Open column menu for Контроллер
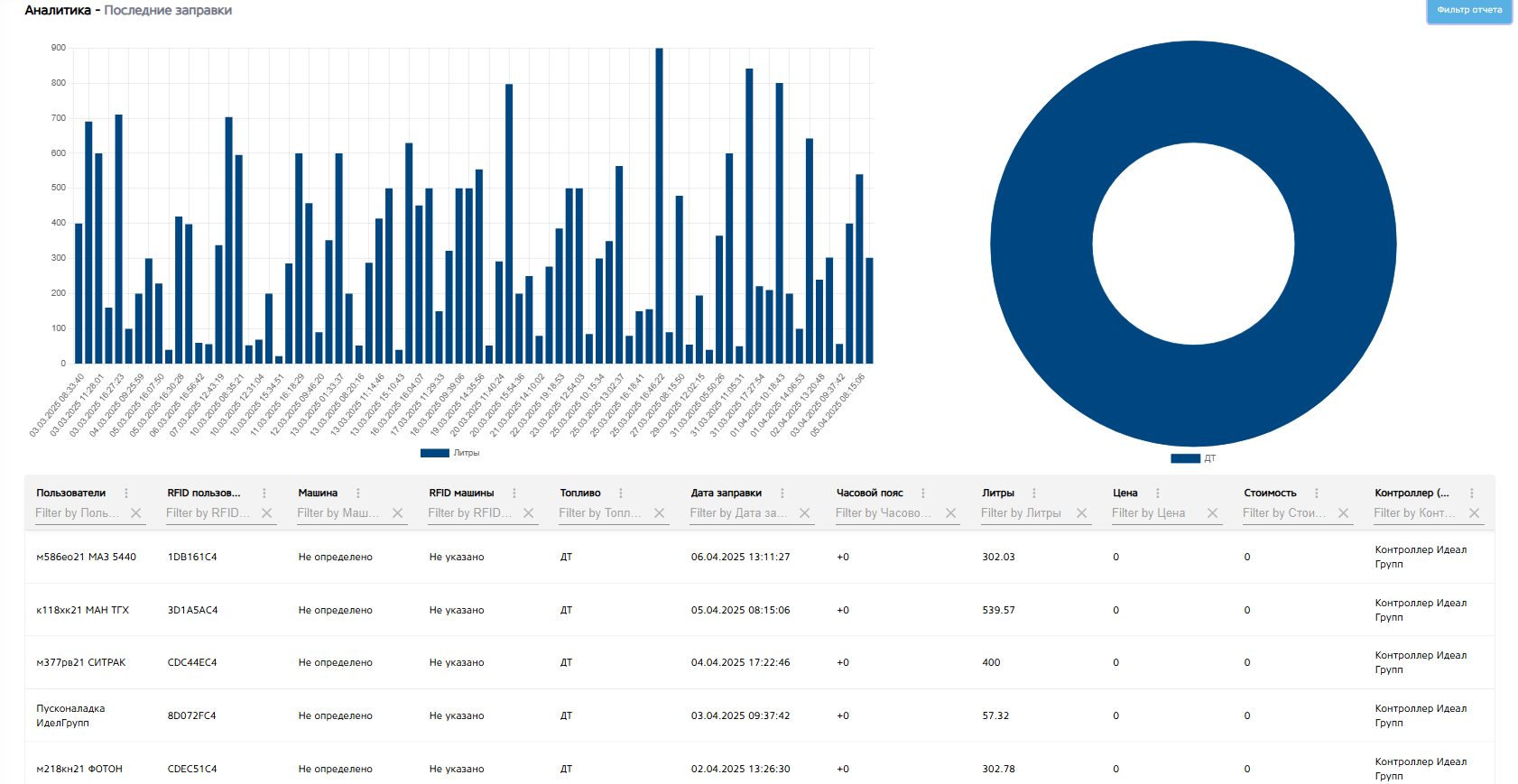The width and height of the screenshot is (1518, 784). pos(1472,493)
